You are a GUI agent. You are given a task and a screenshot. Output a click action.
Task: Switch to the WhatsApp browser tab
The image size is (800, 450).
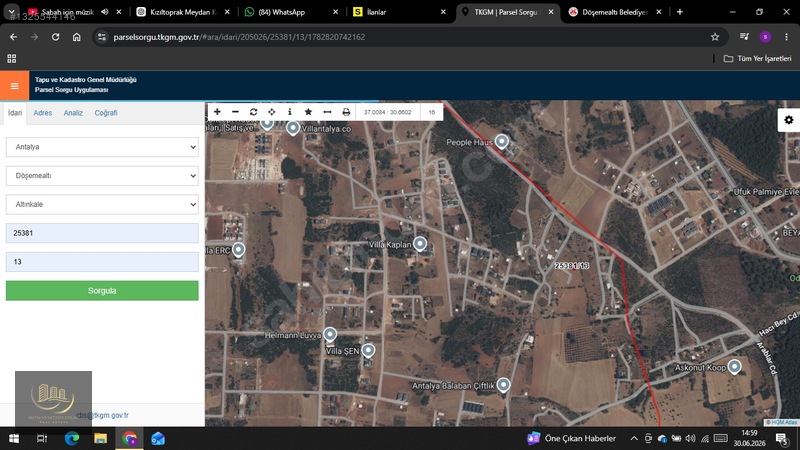(x=291, y=12)
